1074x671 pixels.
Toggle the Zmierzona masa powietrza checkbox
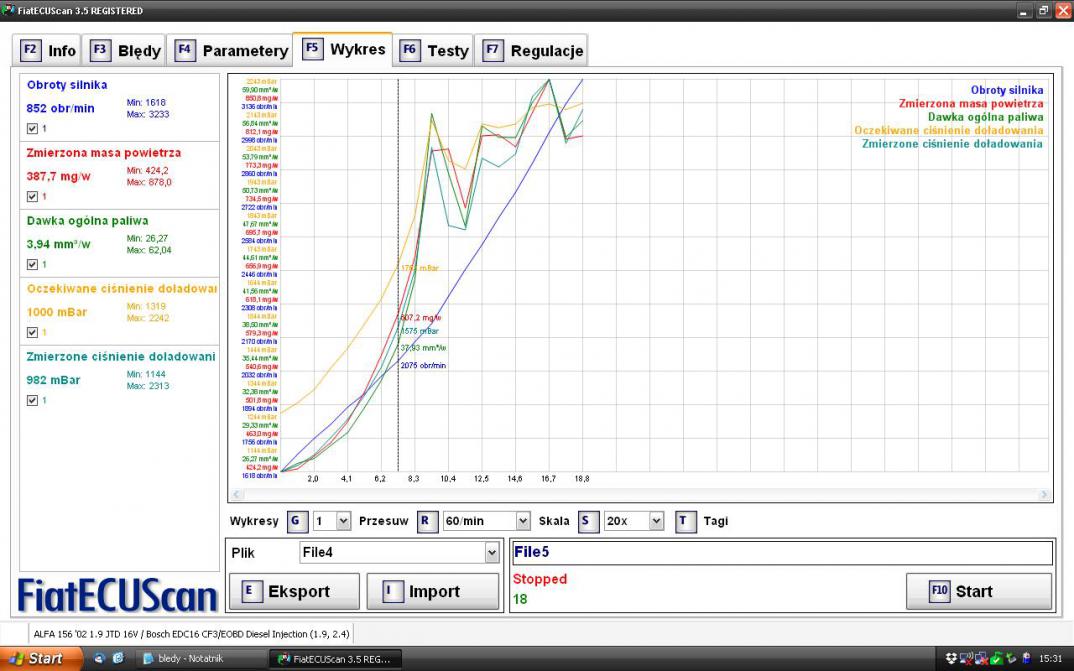[x=33, y=197]
